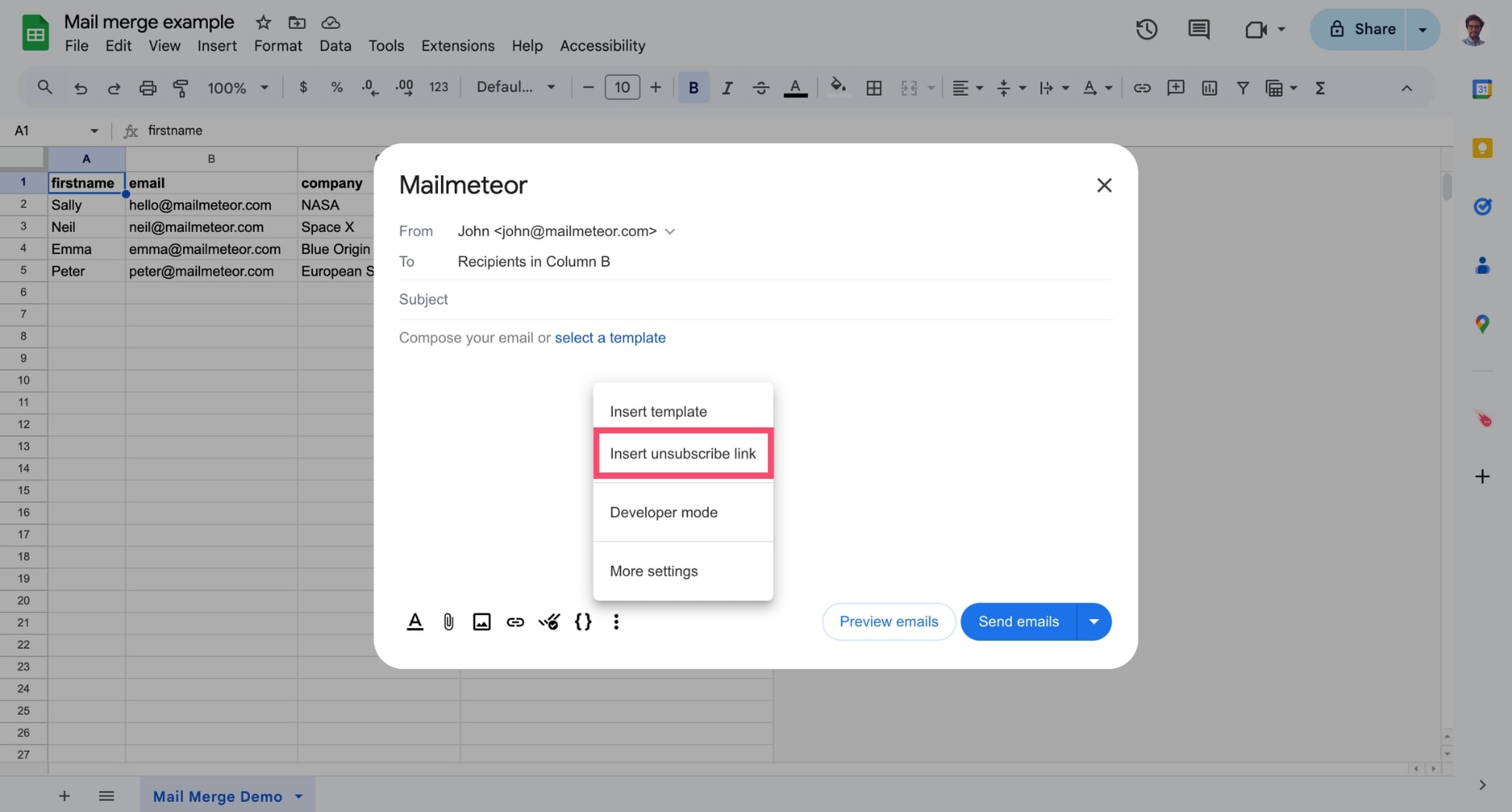Image resolution: width=1512 pixels, height=812 pixels.
Task: Open Google Keep side panel icon
Action: pyautogui.click(x=1482, y=148)
